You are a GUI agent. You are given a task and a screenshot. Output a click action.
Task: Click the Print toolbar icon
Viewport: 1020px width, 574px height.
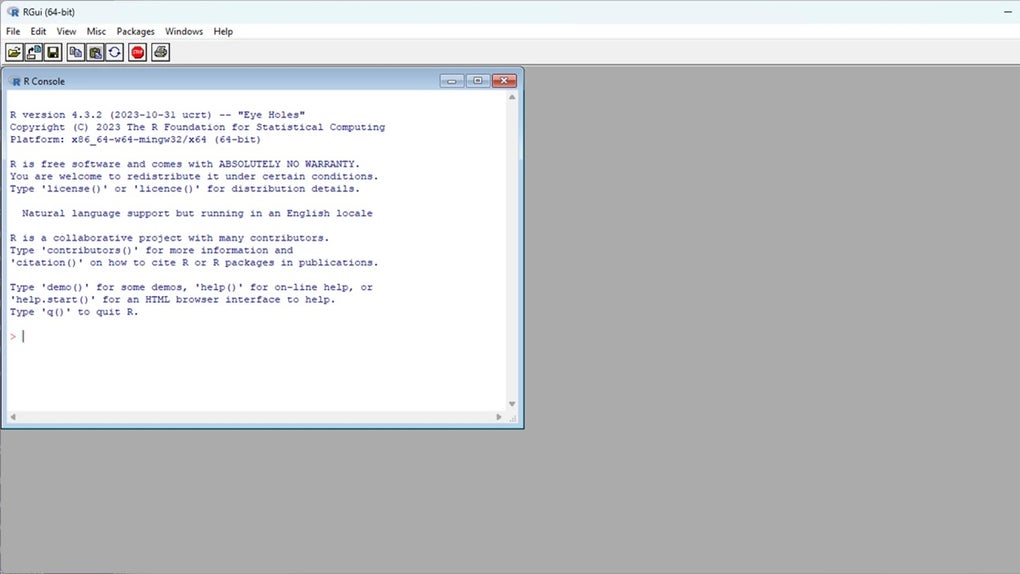pyautogui.click(x=161, y=52)
